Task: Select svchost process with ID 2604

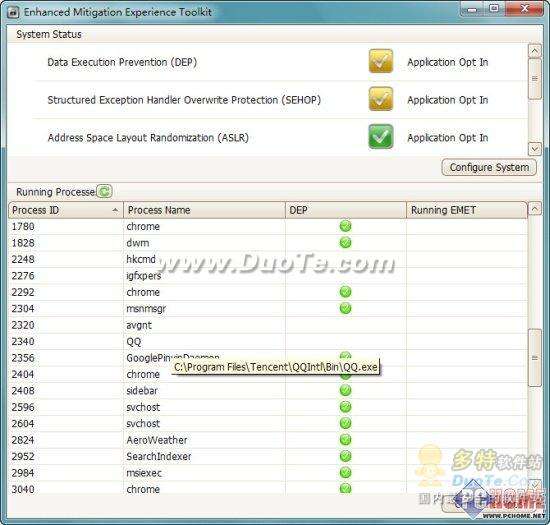Action: (x=268, y=423)
